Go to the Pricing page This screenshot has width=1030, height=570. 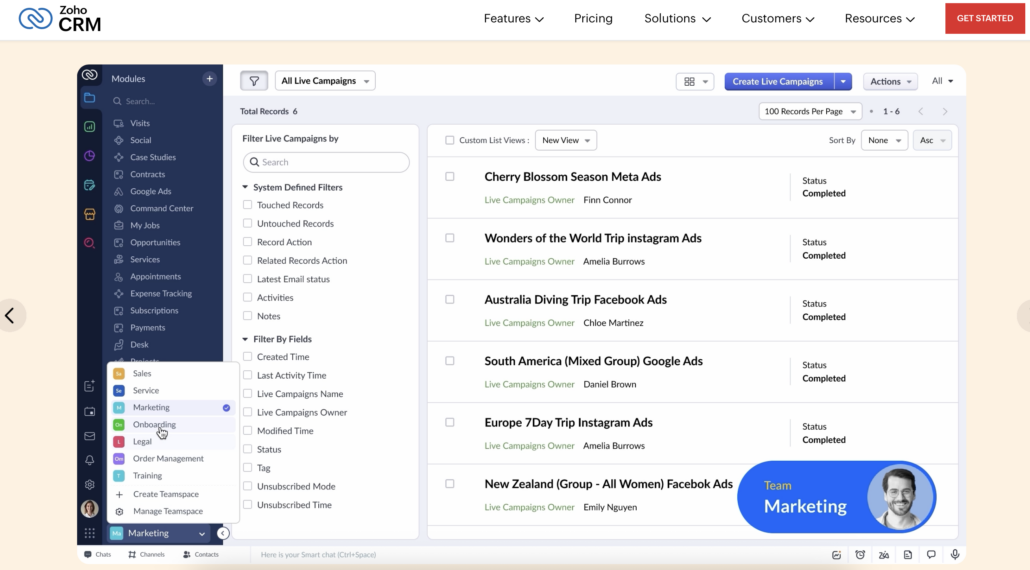click(x=593, y=18)
